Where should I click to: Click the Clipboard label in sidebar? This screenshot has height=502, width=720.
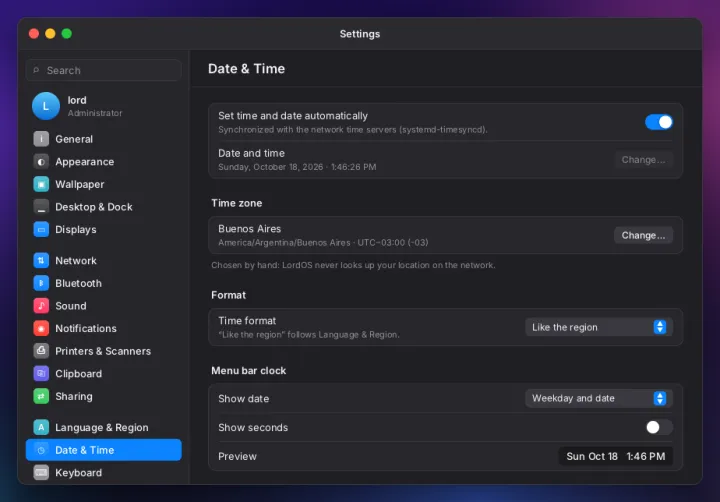tap(79, 374)
